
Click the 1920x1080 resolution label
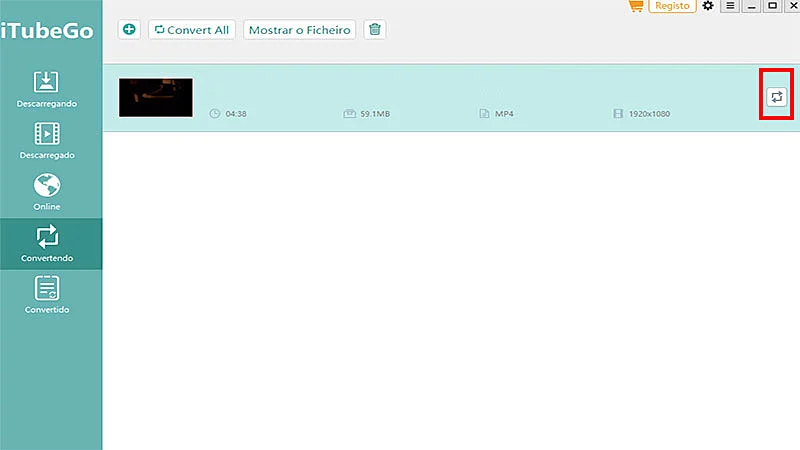coord(649,114)
